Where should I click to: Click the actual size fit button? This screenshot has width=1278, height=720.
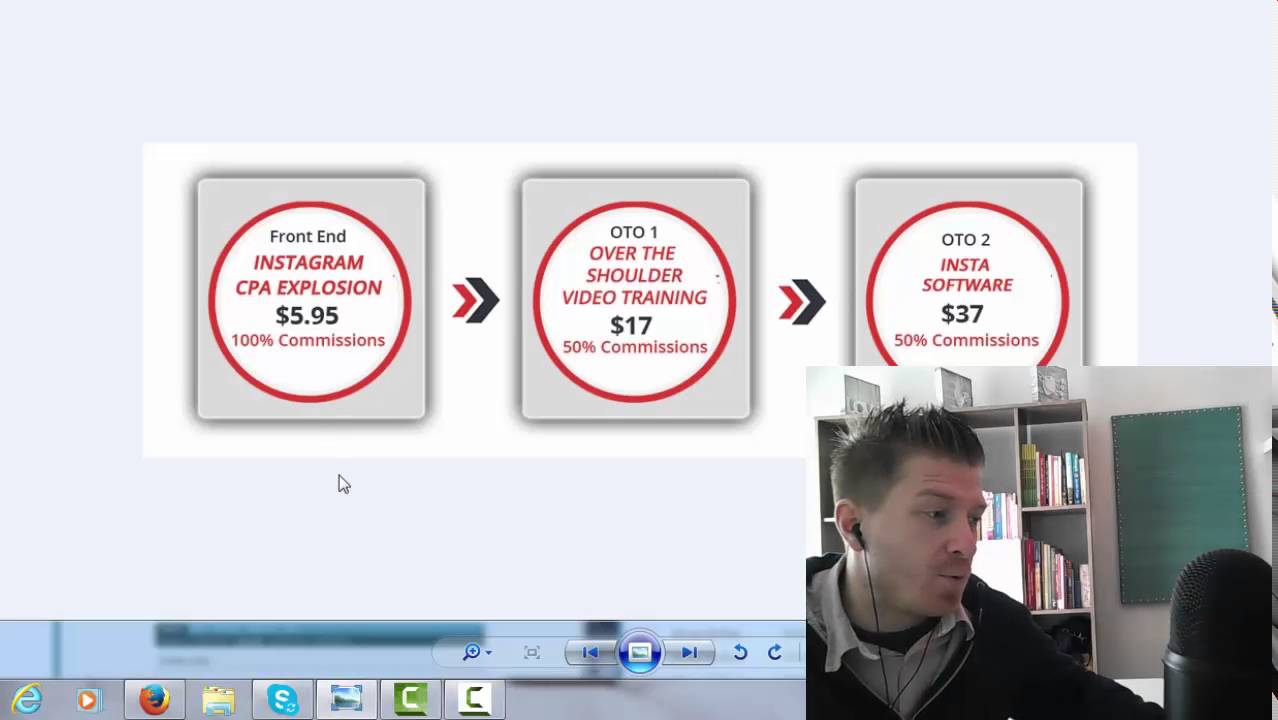coord(532,652)
